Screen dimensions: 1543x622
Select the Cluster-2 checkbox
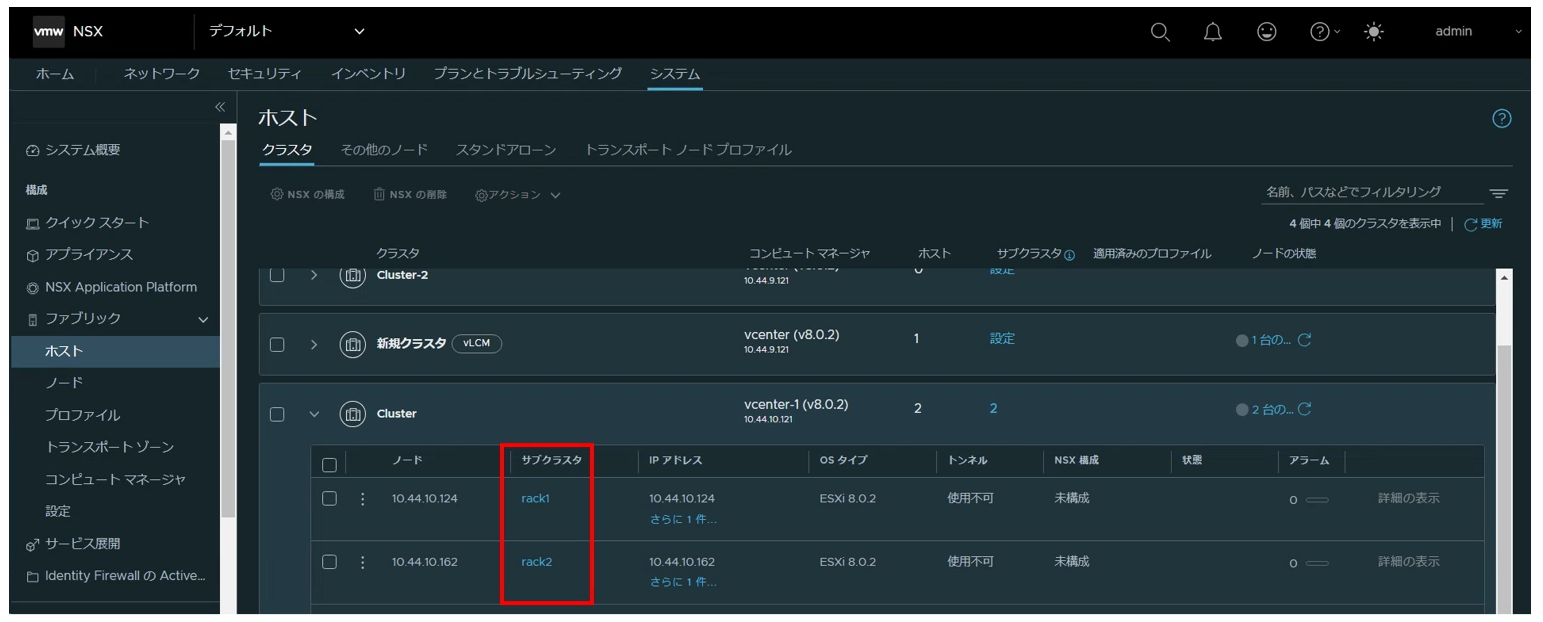[x=278, y=275]
